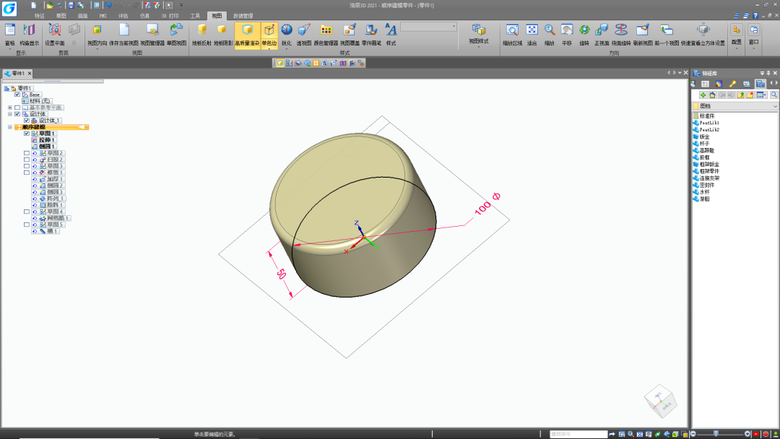
Task: Expand the 基本参考平面 tree node
Action: (x=9, y=107)
